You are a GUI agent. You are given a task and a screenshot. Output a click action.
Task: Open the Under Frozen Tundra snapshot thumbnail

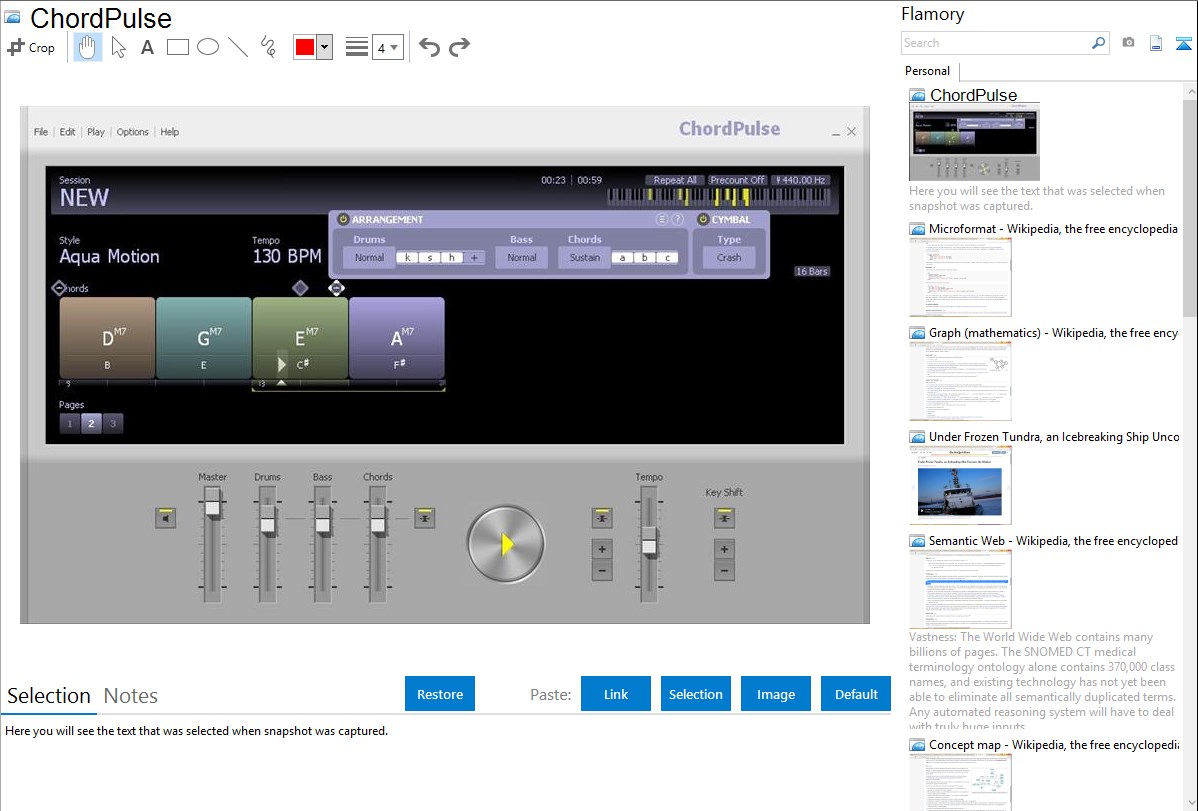coord(960,486)
